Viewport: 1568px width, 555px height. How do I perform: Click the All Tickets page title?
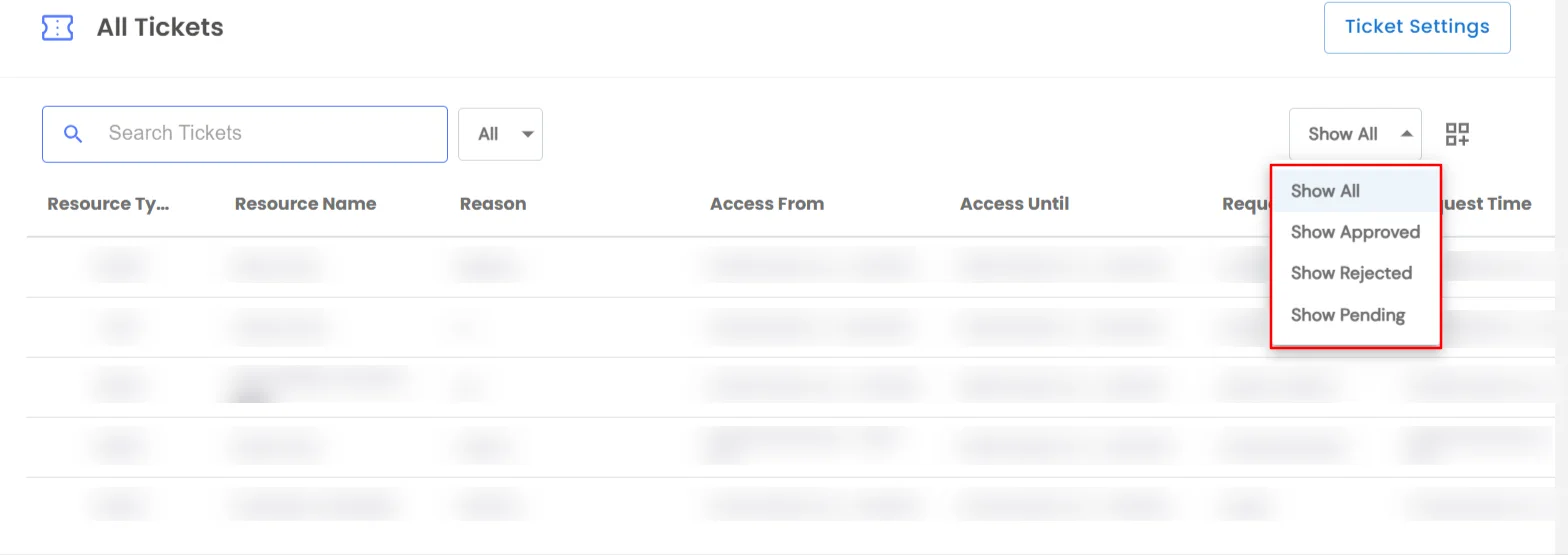160,28
